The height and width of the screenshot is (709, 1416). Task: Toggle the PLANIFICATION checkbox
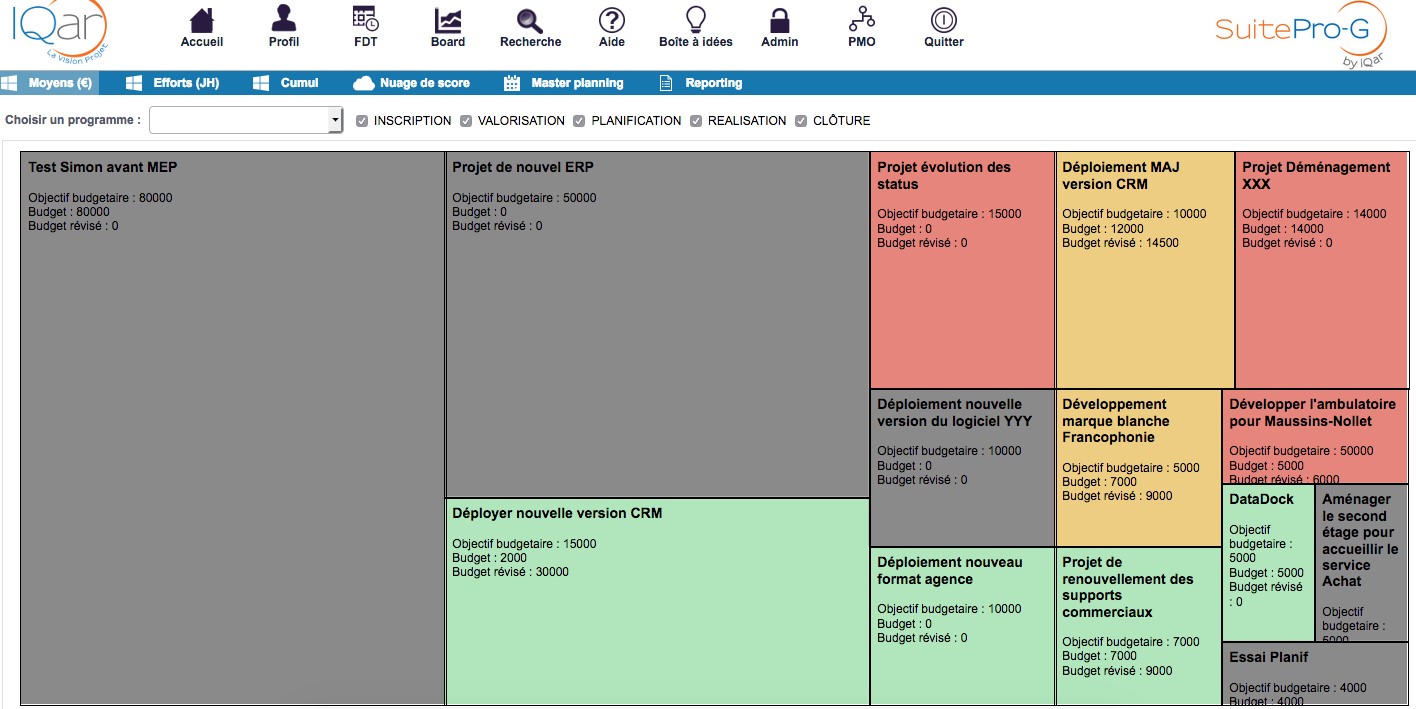[579, 121]
